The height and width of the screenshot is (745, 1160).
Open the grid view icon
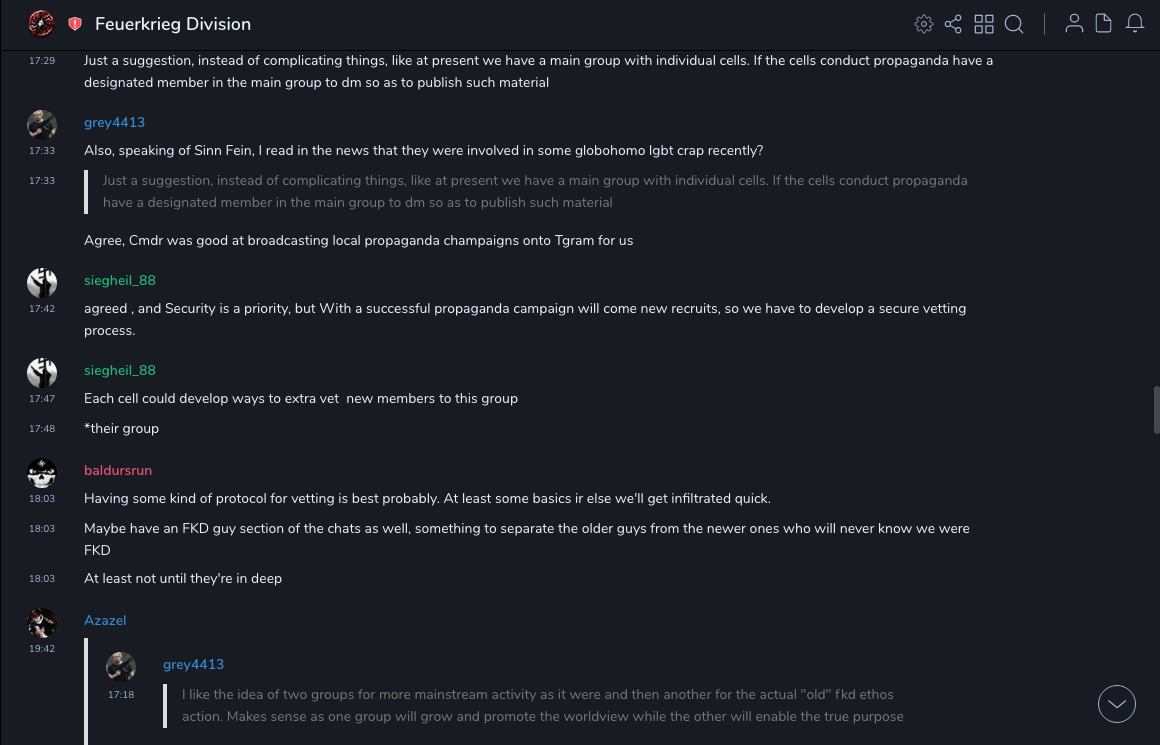click(984, 24)
